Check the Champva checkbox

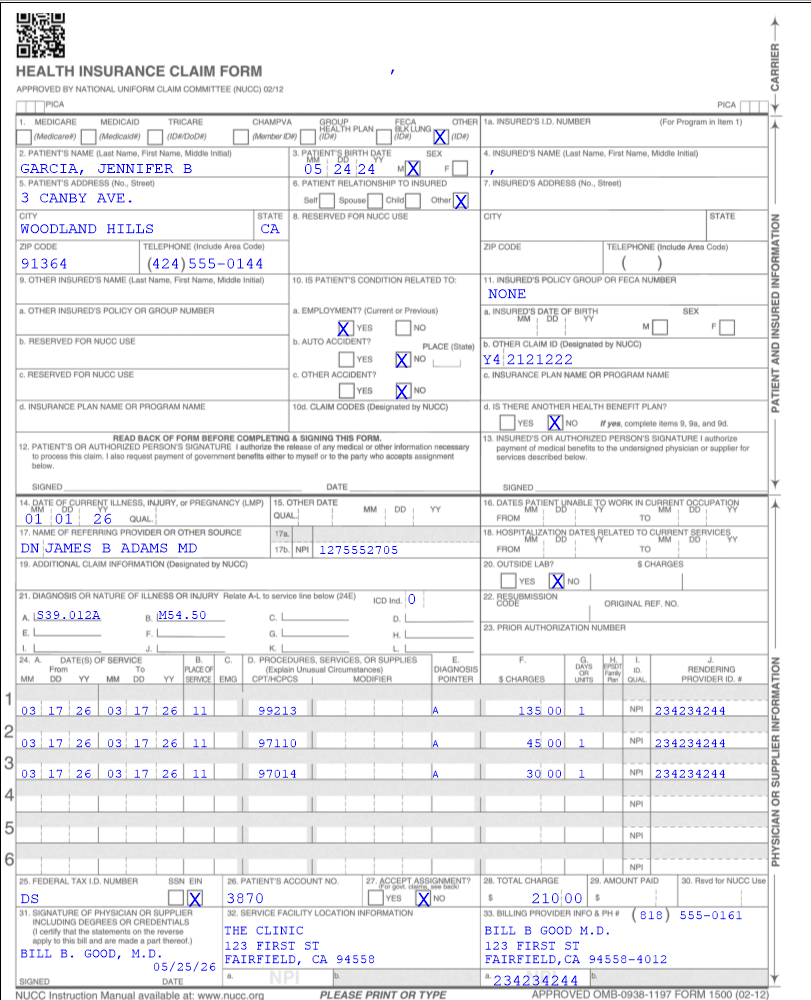click(240, 137)
